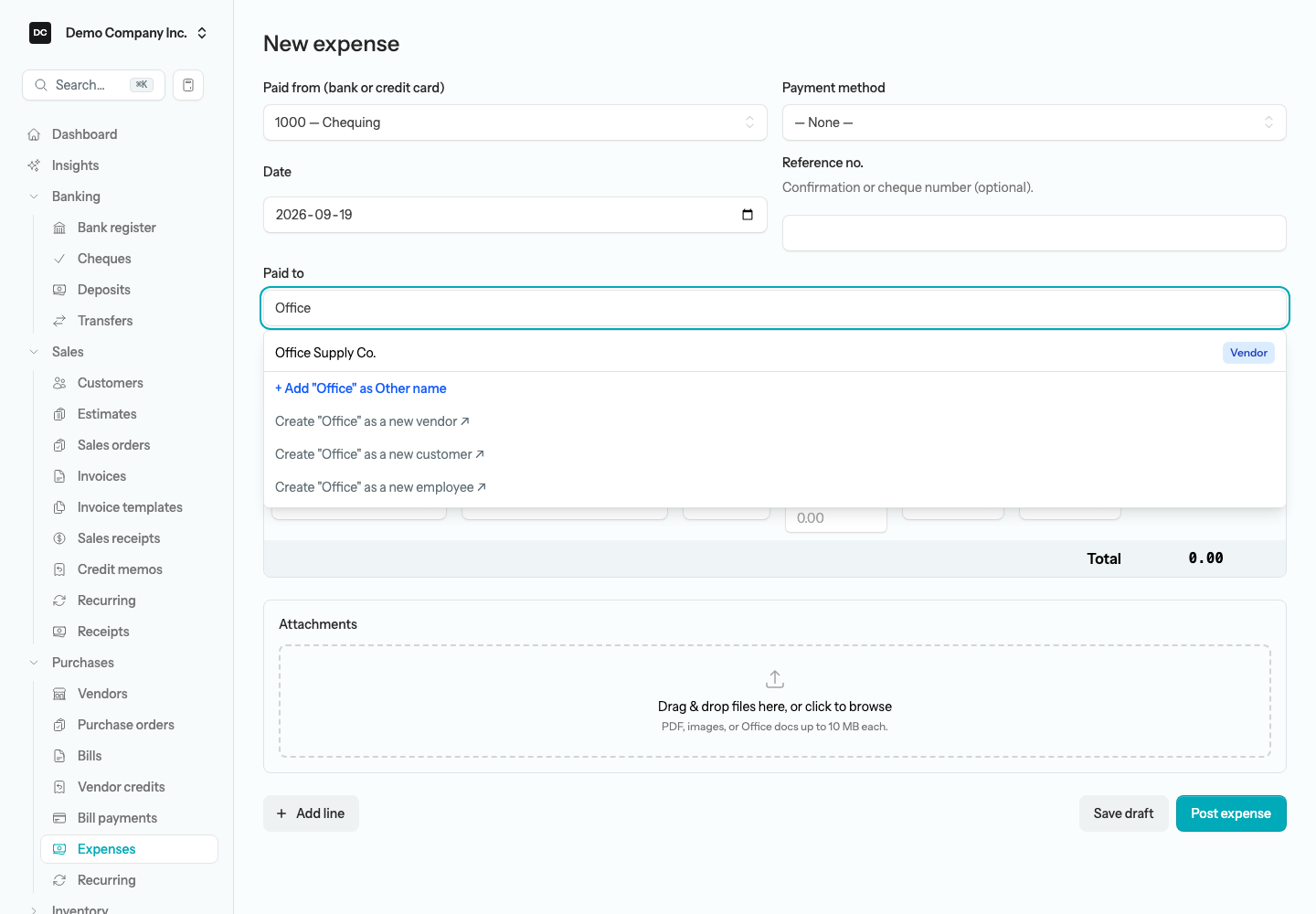Viewport: 1316px width, 914px height.
Task: Open Invoice templates in the sidebar
Action: click(129, 507)
